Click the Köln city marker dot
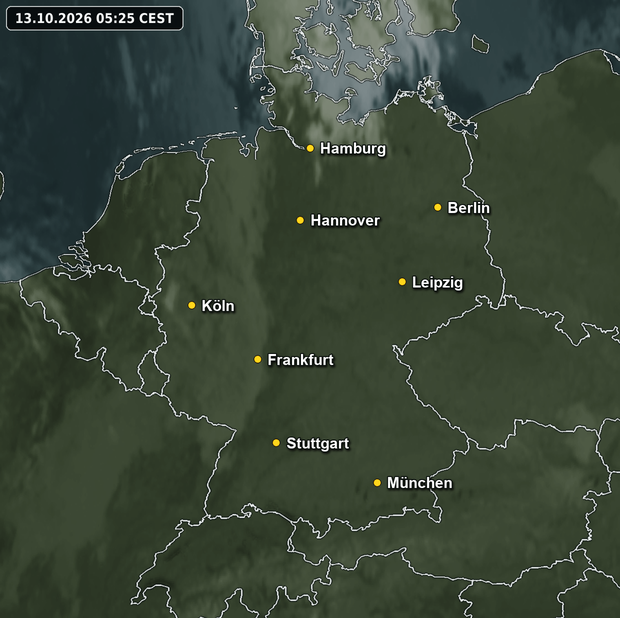620x618 pixels. tap(192, 305)
